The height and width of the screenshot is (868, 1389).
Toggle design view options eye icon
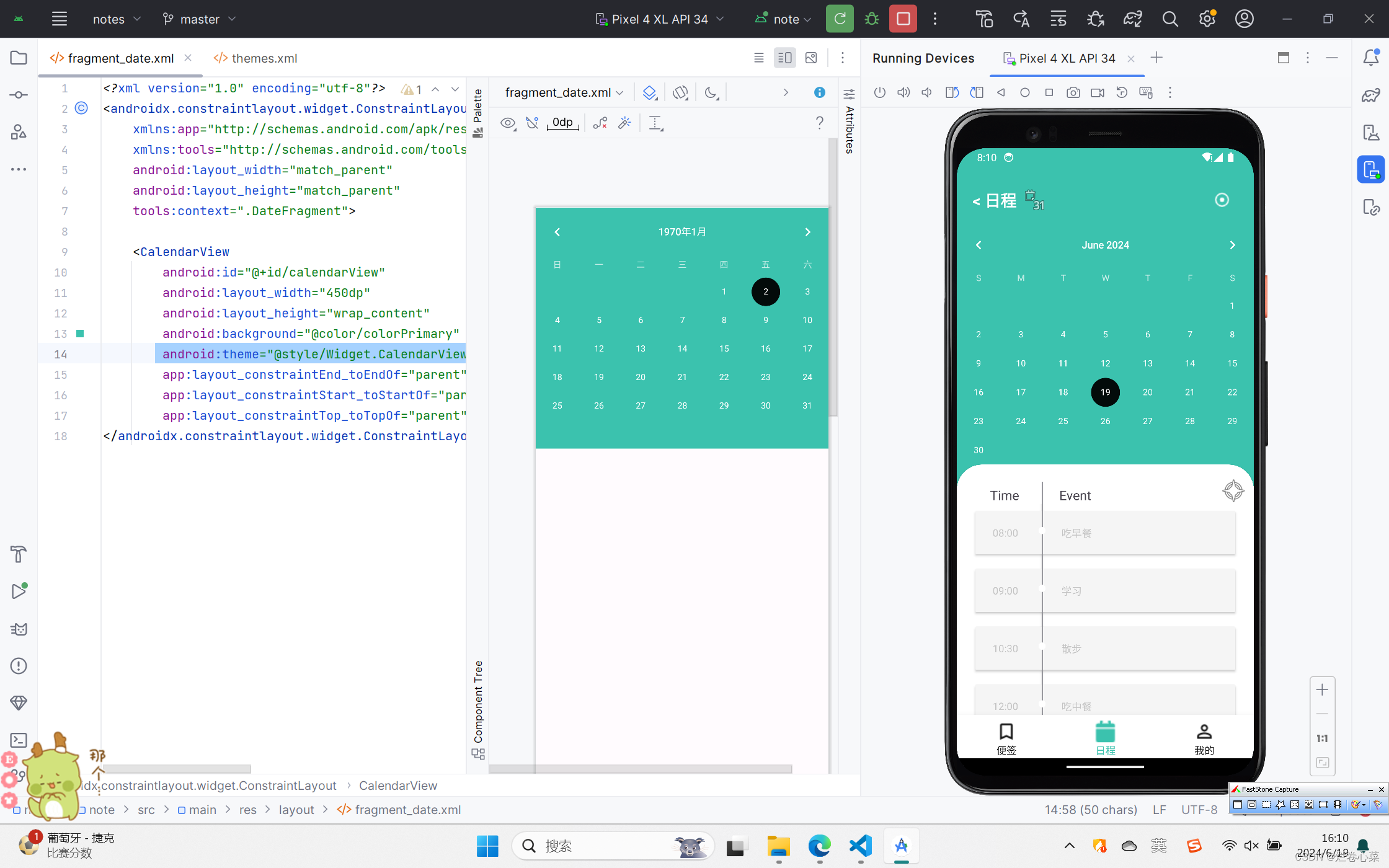pyautogui.click(x=508, y=123)
